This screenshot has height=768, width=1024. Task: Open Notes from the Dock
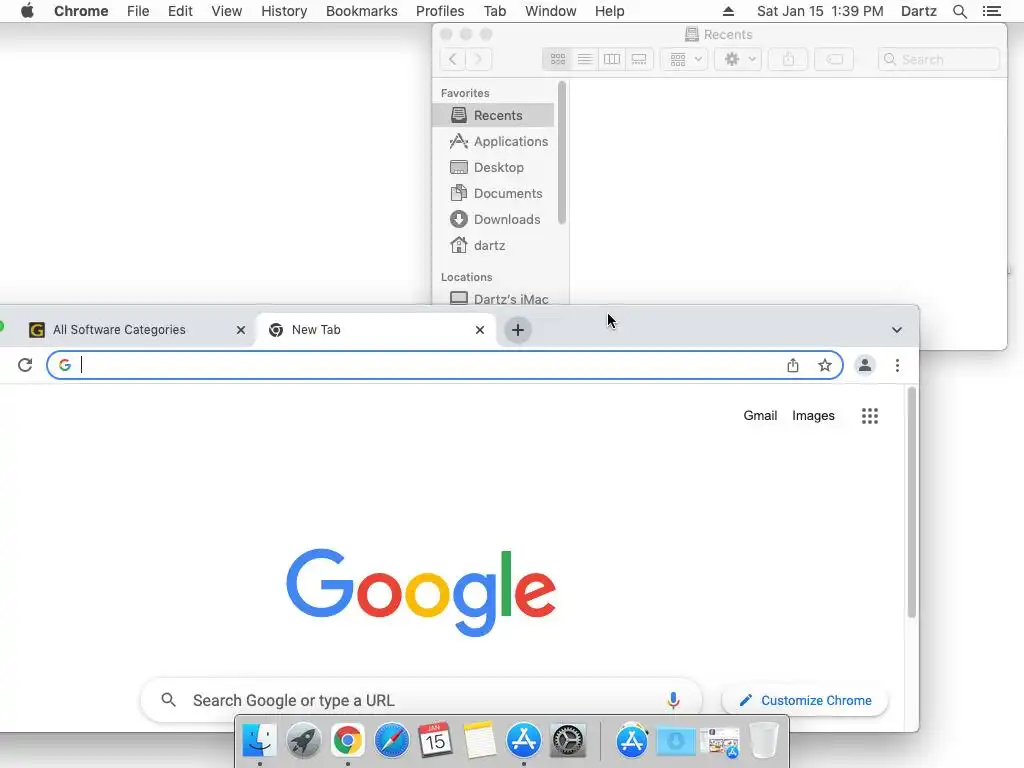(480, 740)
